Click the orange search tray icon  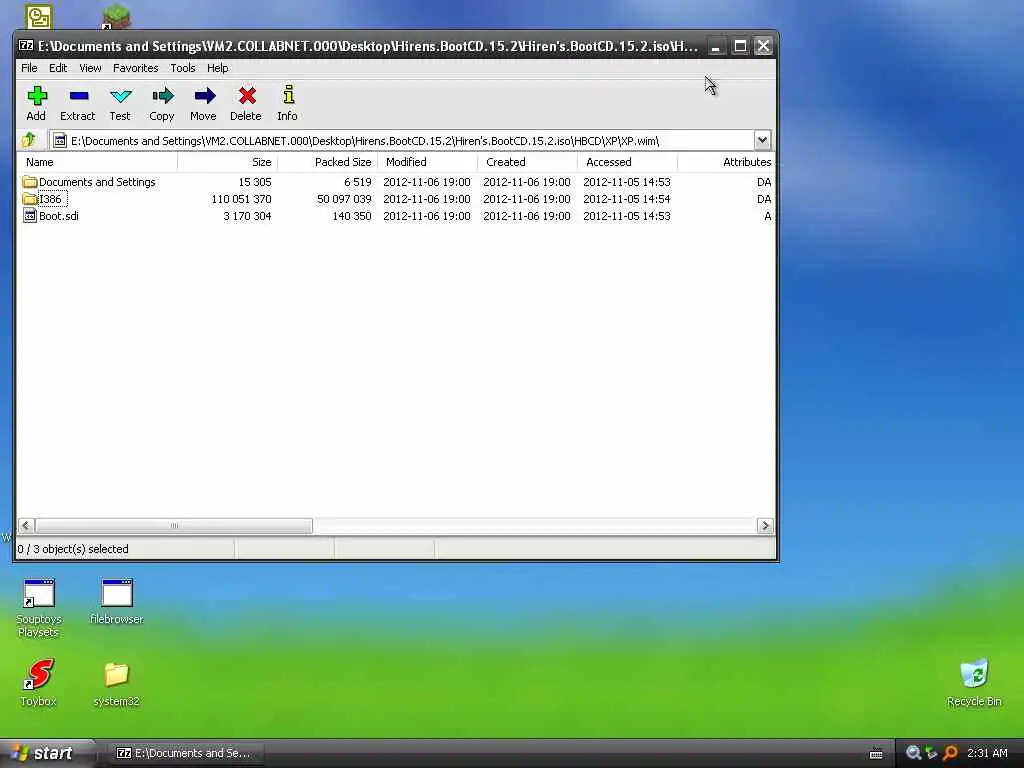tap(950, 753)
